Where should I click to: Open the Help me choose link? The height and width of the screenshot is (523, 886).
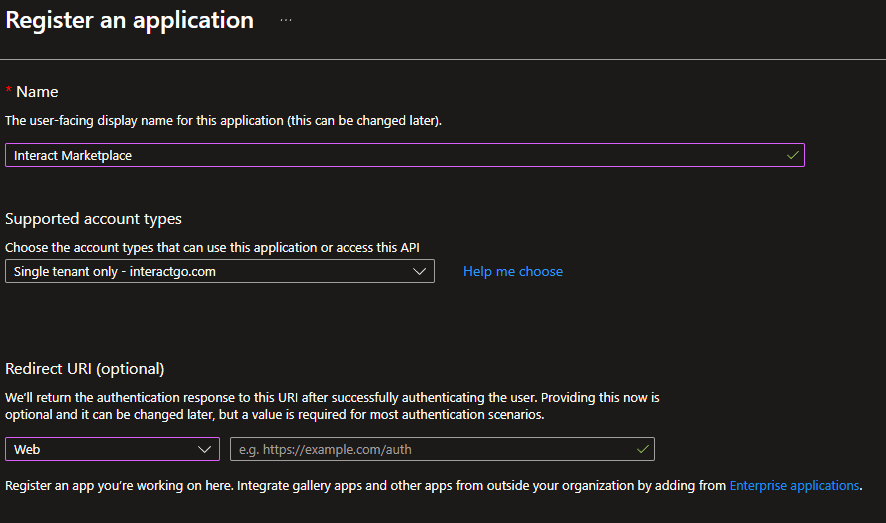513,272
